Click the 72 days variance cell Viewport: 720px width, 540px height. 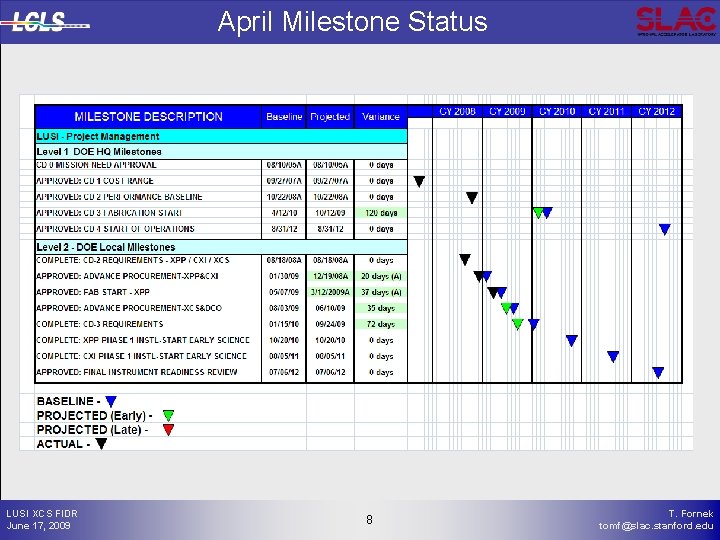point(381,324)
